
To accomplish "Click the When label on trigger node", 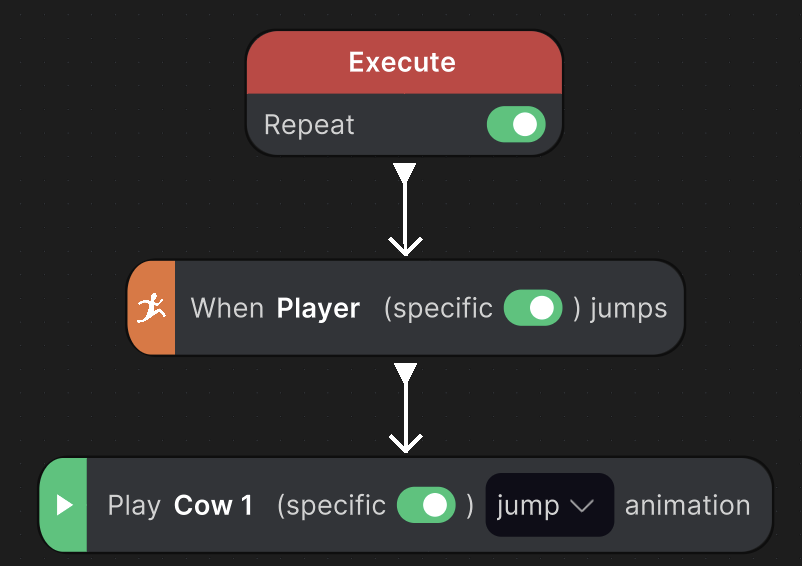I will [x=227, y=308].
